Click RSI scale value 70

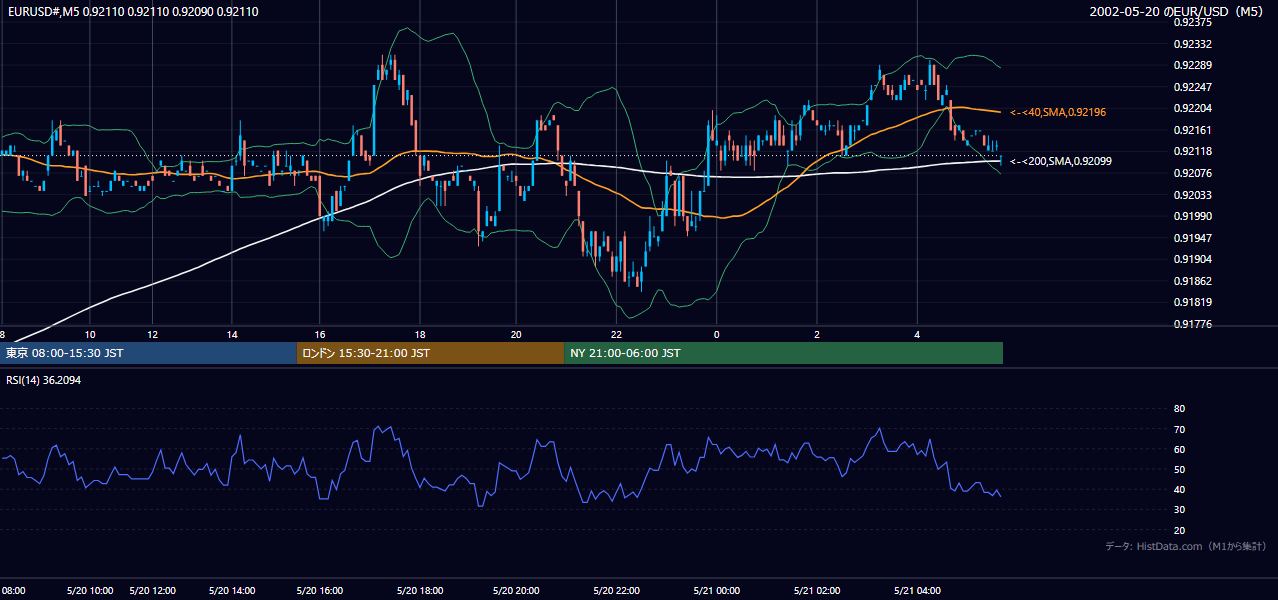click(x=1179, y=429)
